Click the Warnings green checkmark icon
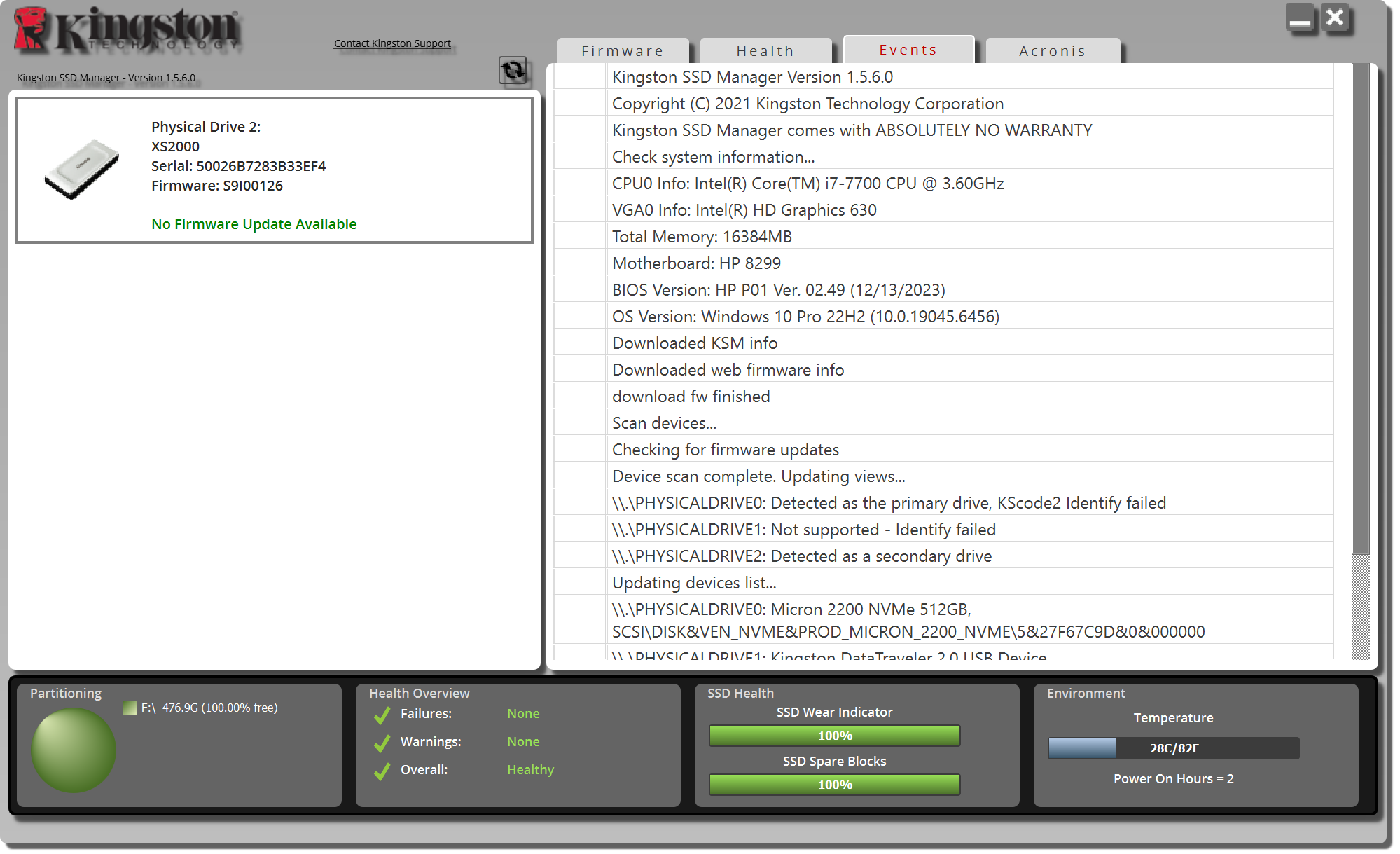Image resolution: width=1400 pixels, height=854 pixels. point(382,743)
